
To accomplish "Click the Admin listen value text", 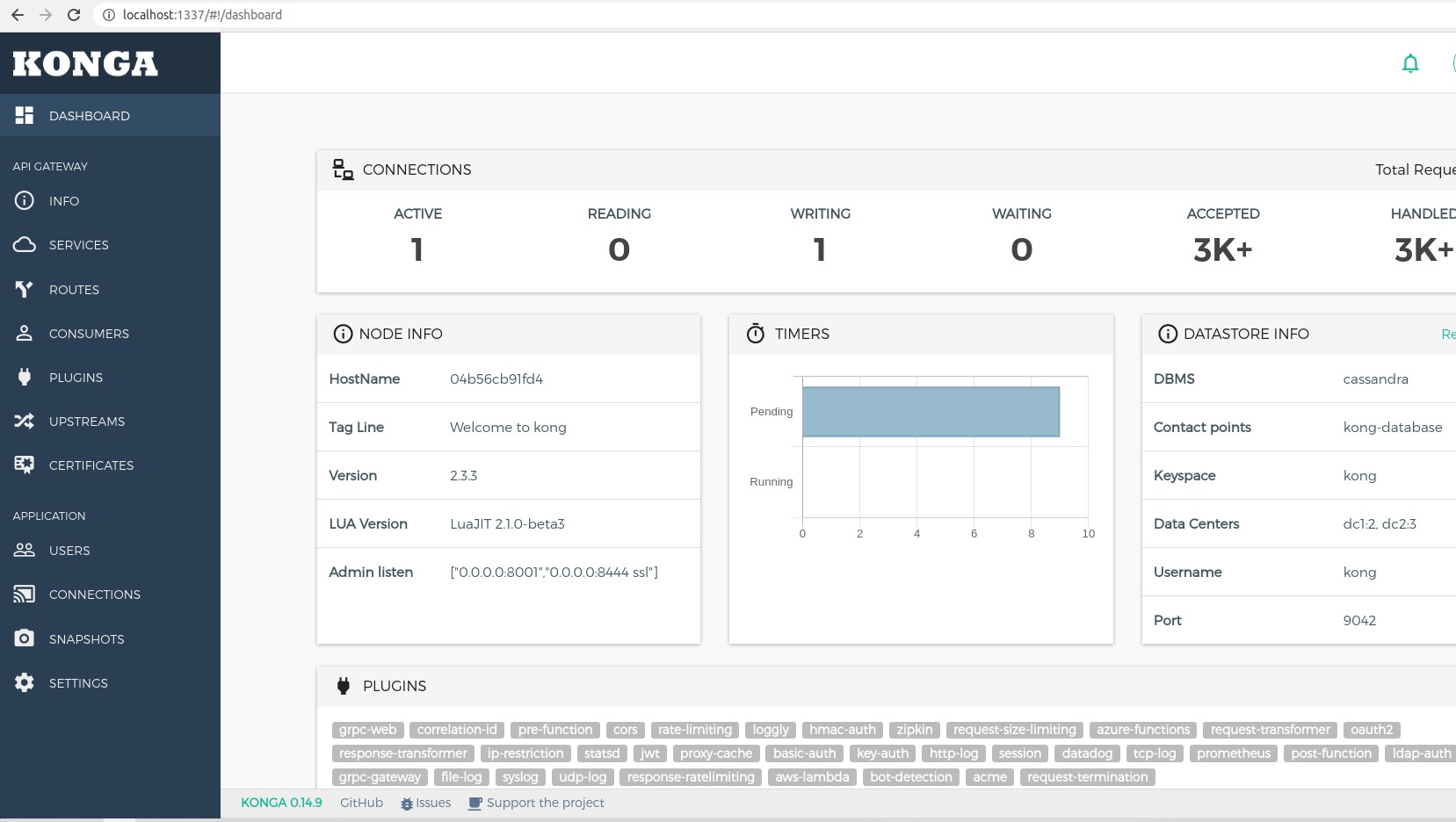I will coord(554,572).
